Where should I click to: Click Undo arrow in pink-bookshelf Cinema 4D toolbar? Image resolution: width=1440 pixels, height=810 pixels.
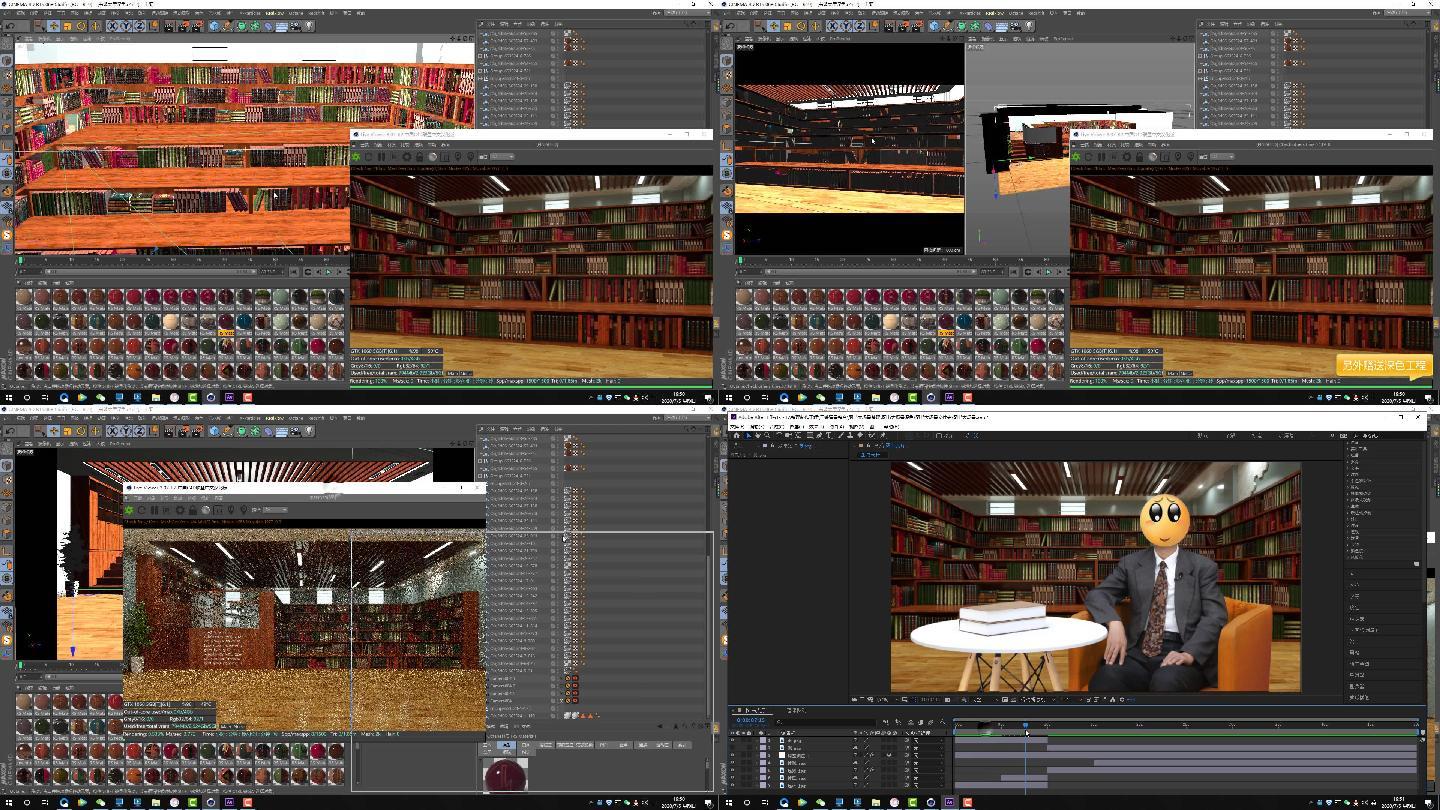click(10, 26)
